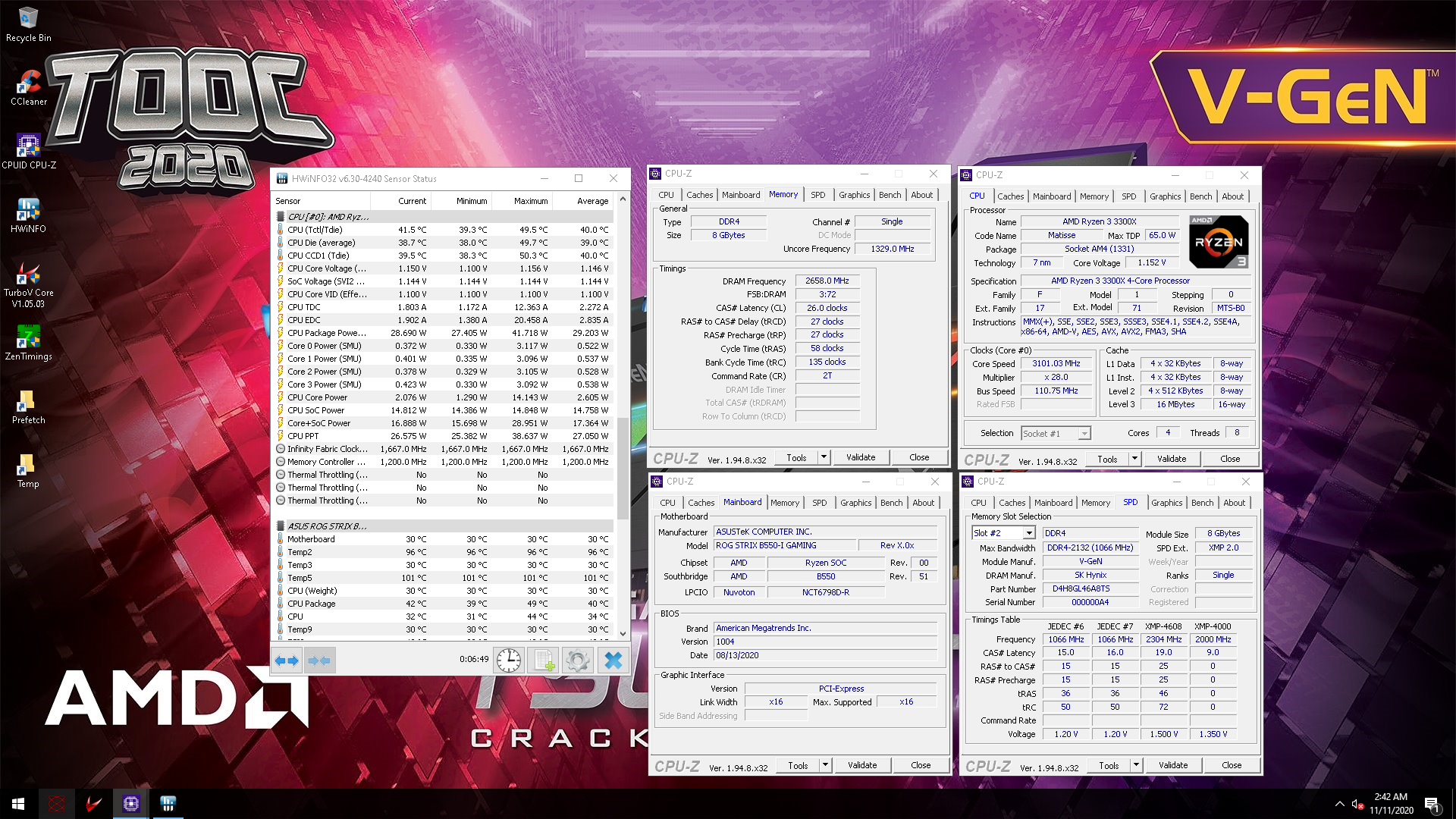Open Tools dropdown arrow in Memory CPU-Z window
Viewport: 1456px width, 819px height.
[824, 457]
